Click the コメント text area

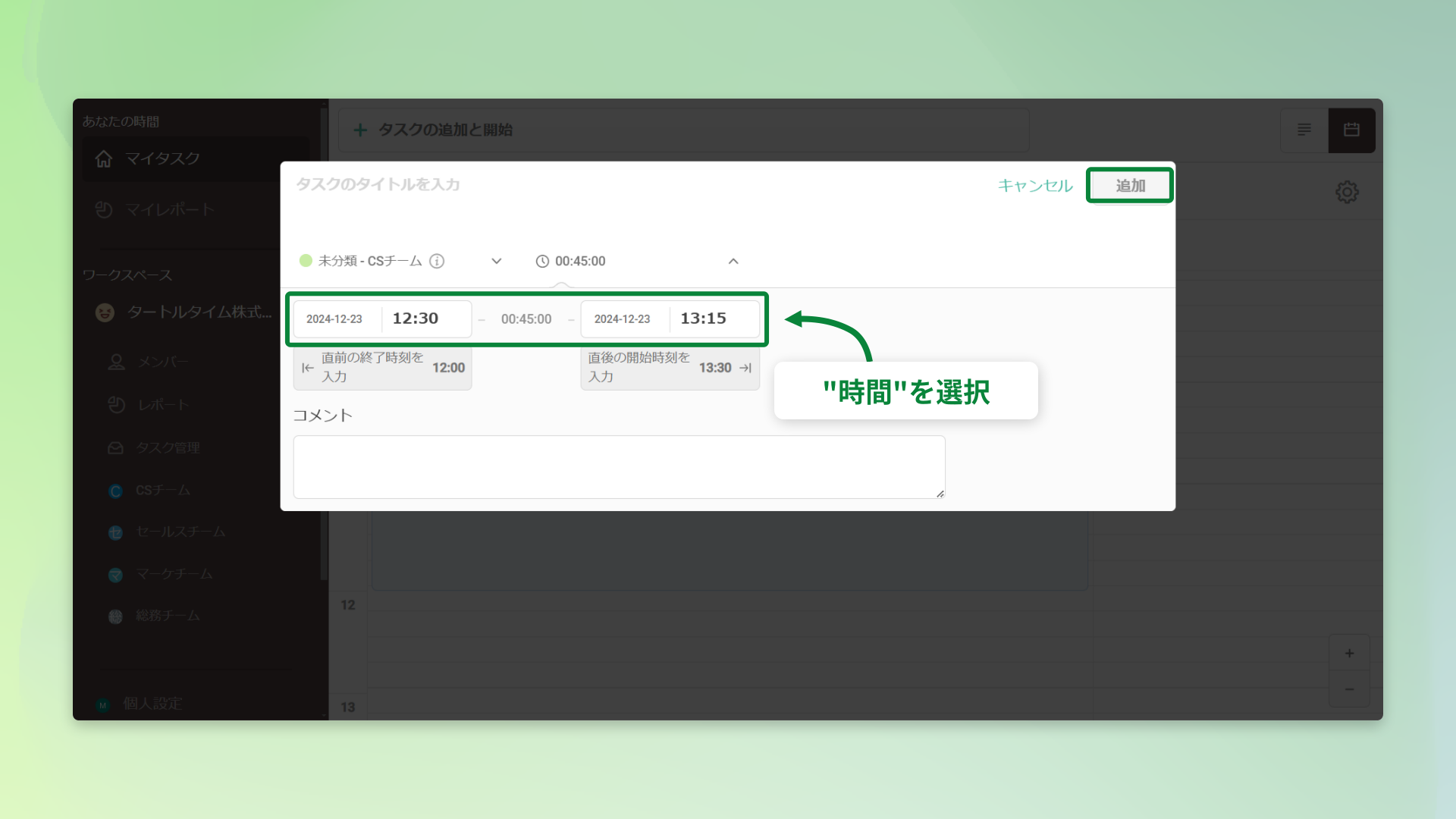click(x=618, y=466)
